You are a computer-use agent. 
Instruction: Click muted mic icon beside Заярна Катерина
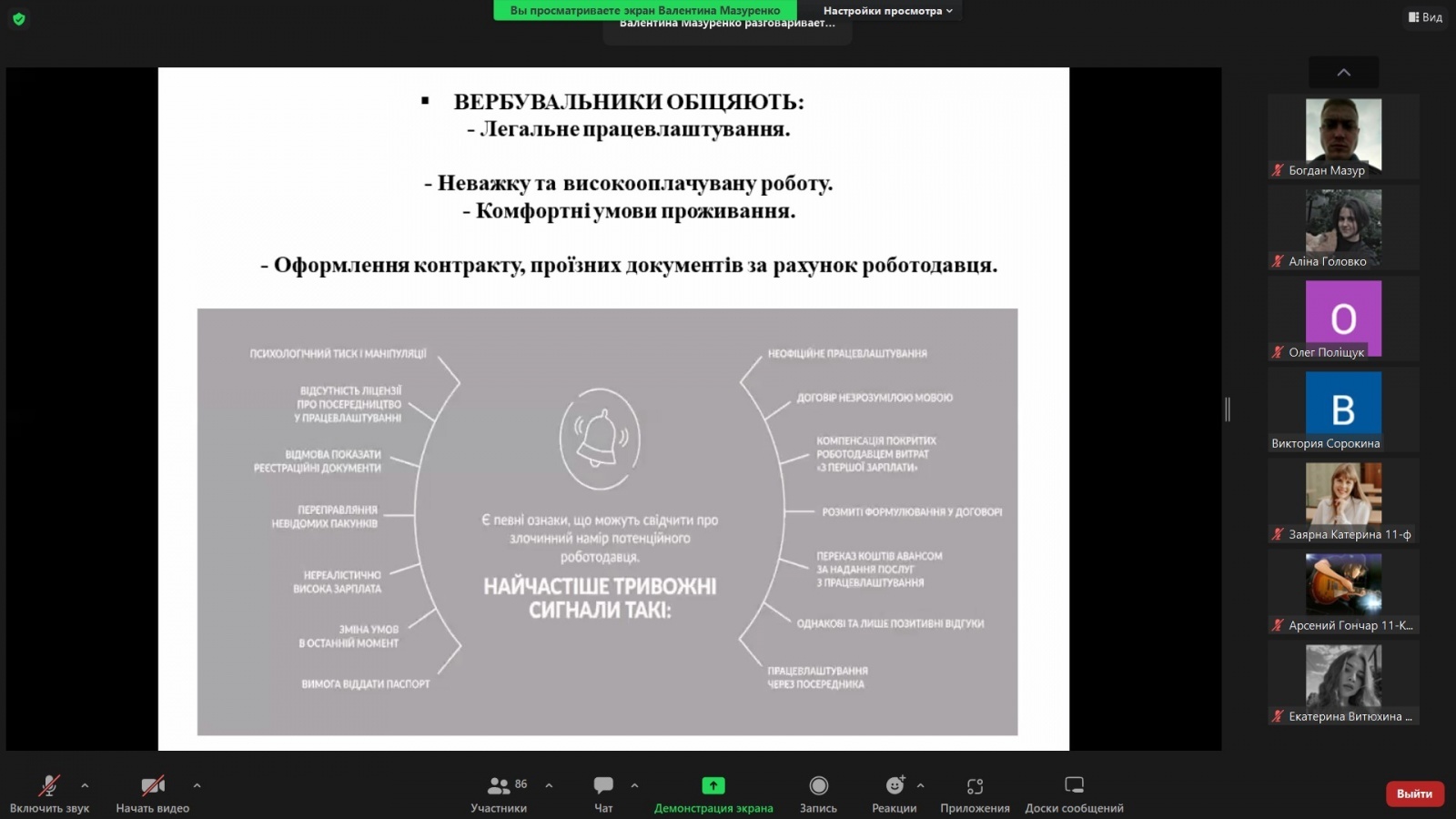[x=1278, y=534]
